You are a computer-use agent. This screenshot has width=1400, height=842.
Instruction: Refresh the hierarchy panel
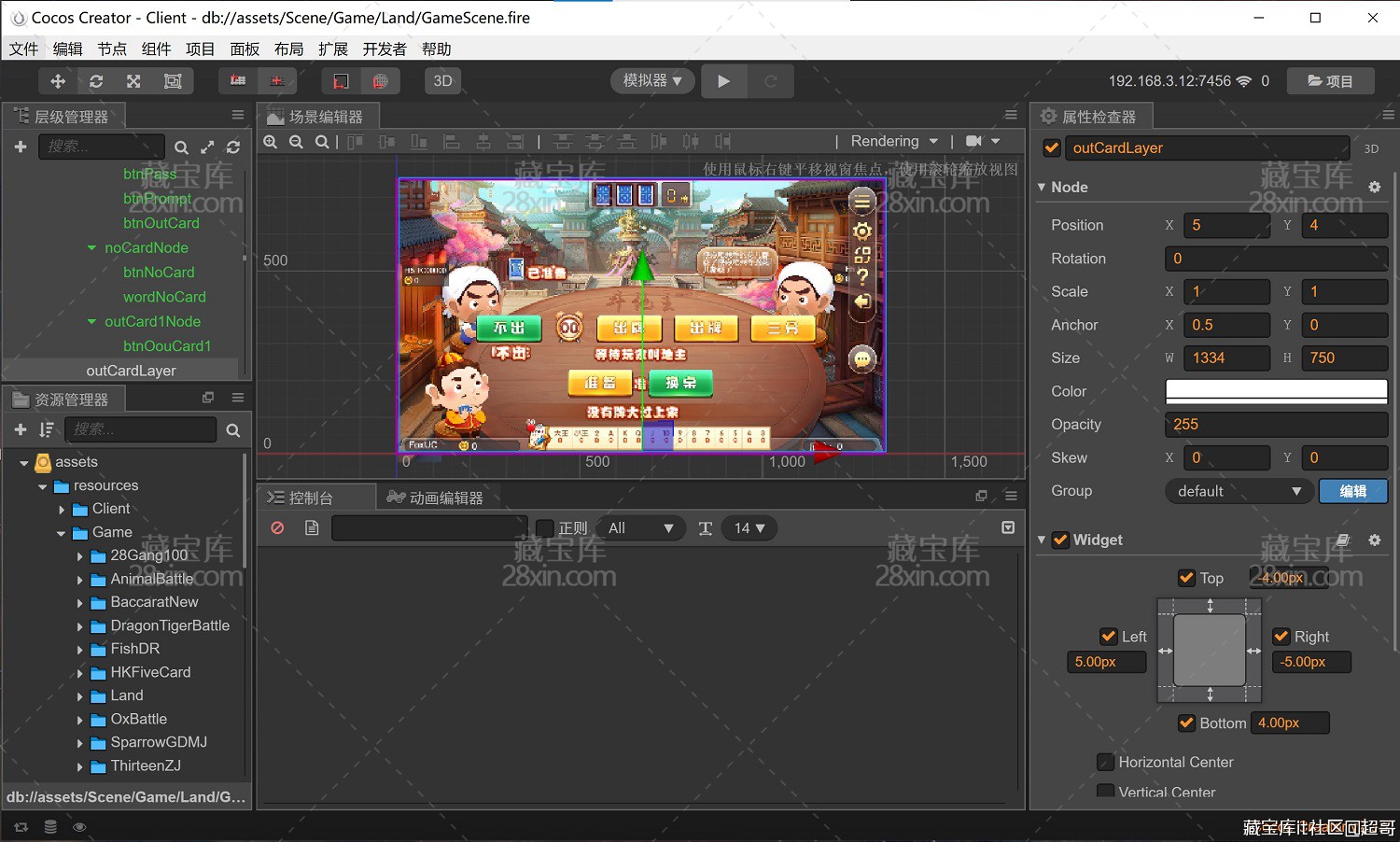(232, 147)
